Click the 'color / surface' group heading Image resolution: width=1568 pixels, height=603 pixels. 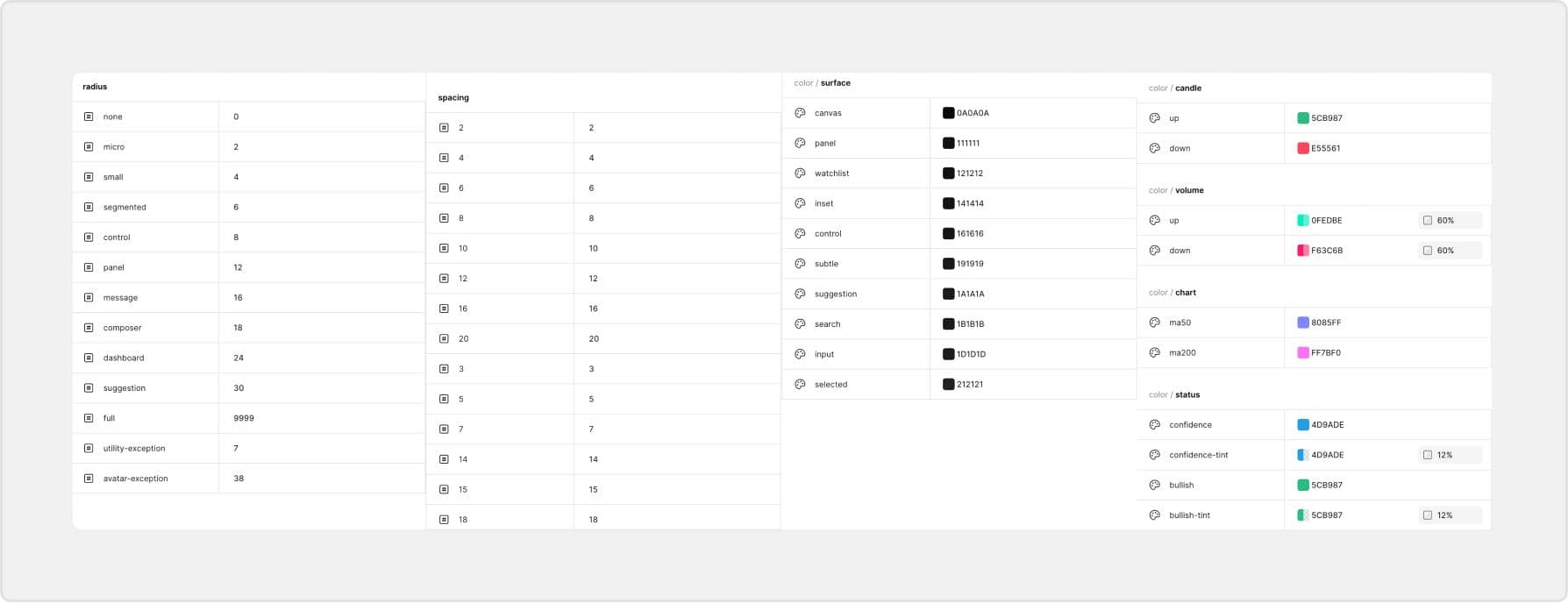click(822, 83)
